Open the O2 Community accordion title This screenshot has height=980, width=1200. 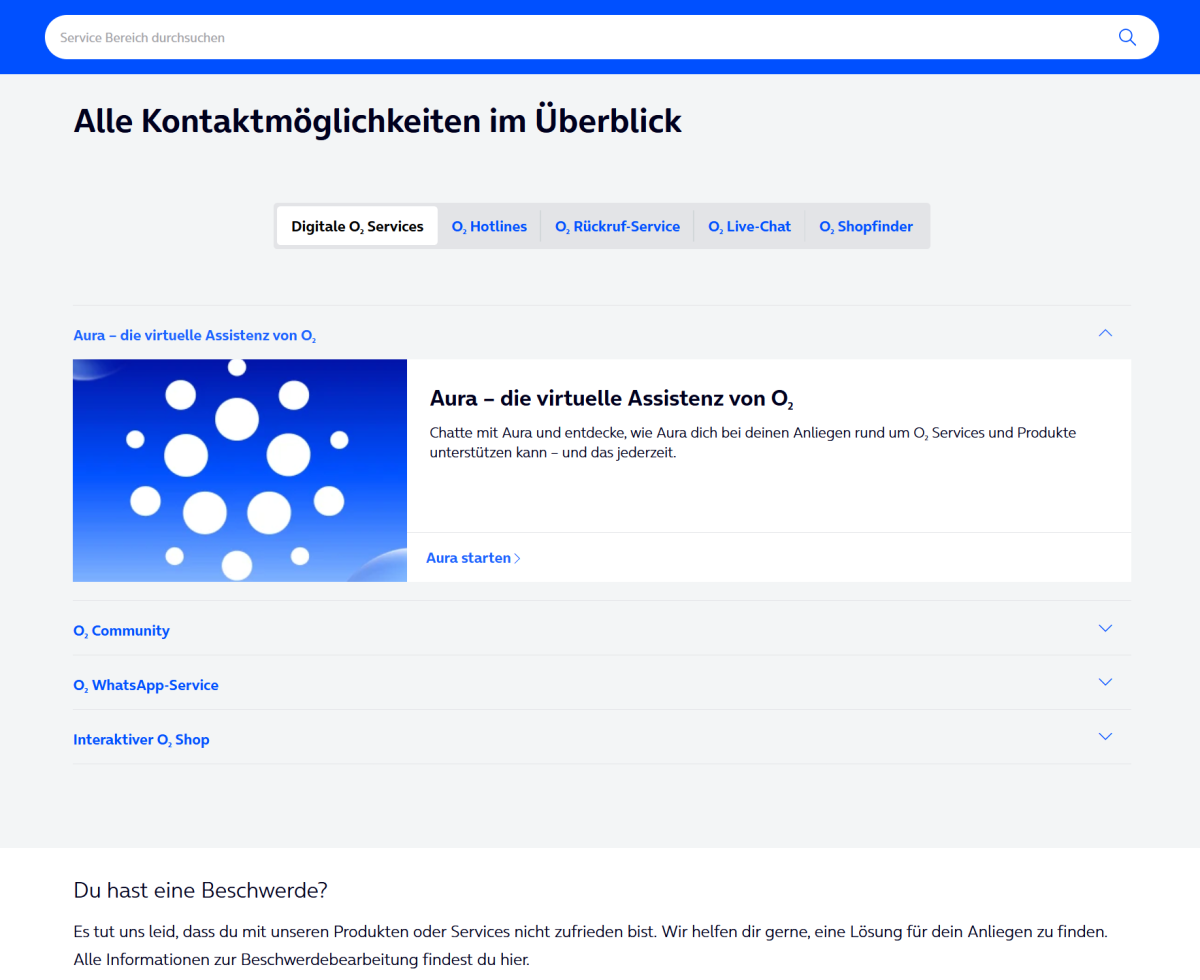121,631
